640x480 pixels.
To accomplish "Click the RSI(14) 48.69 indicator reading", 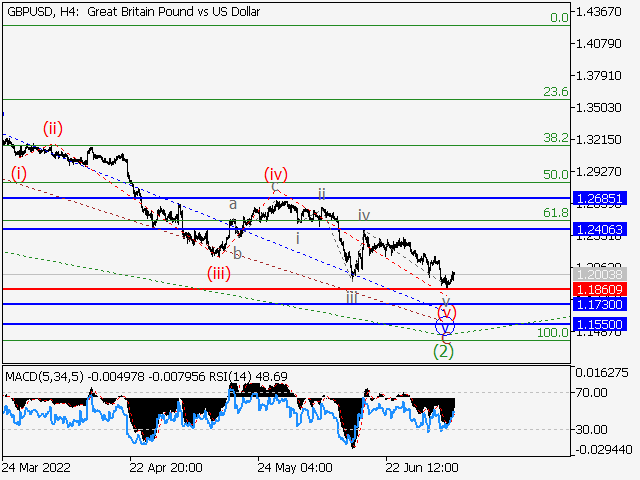I will click(248, 376).
